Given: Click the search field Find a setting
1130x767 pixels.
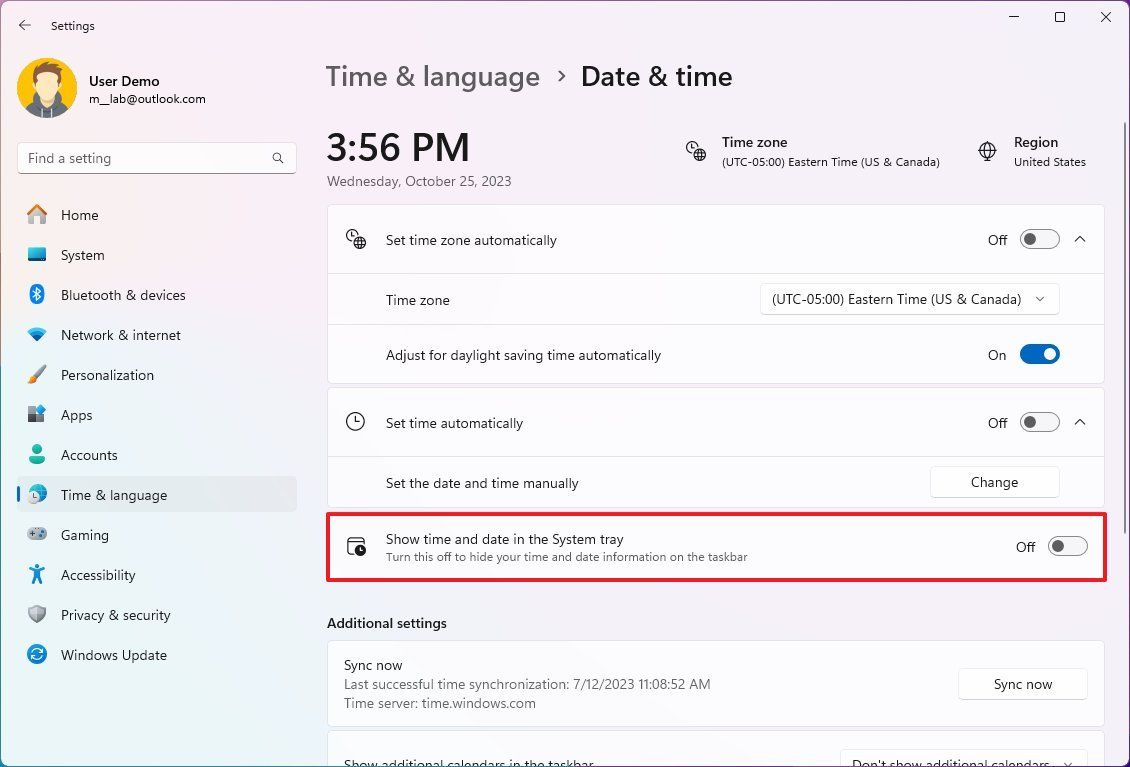Looking at the screenshot, I should click(x=157, y=158).
